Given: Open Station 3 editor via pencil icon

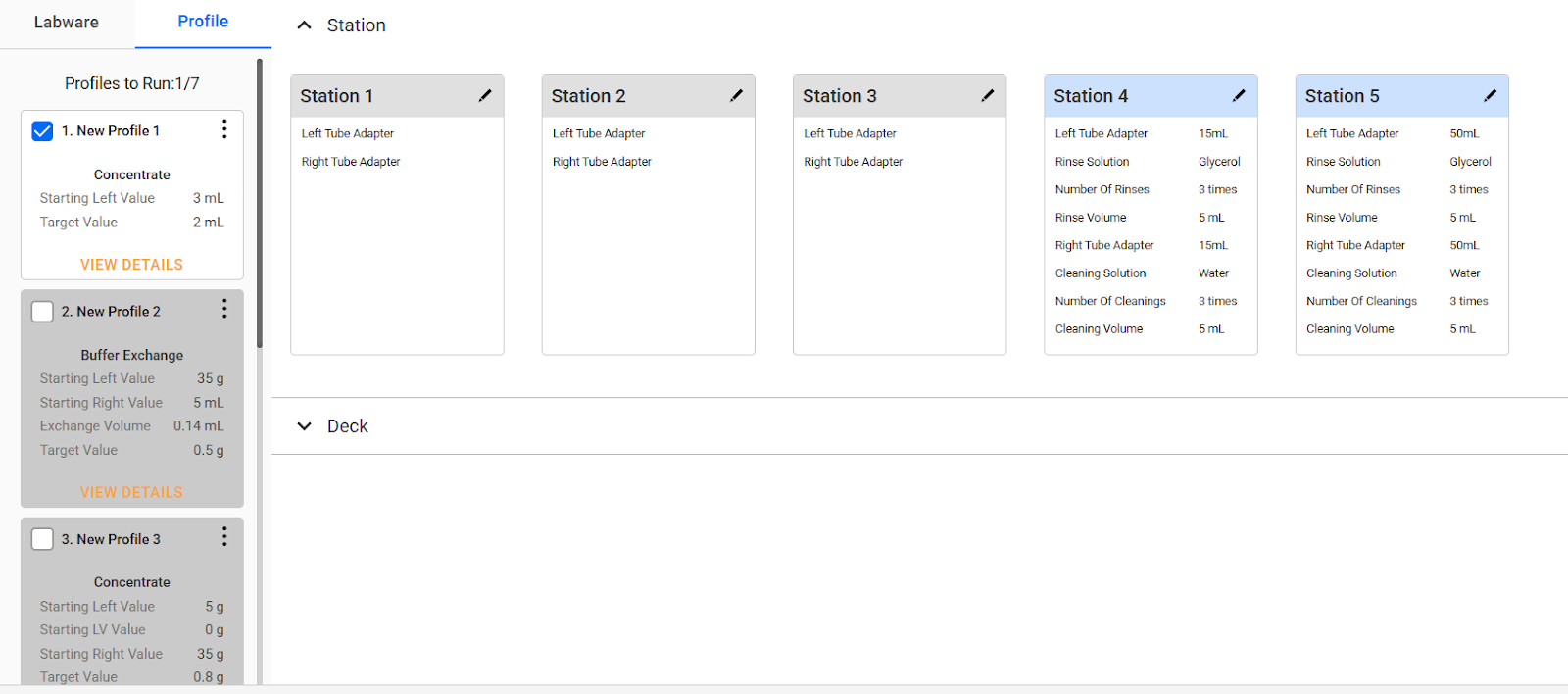Looking at the screenshot, I should click(x=987, y=95).
